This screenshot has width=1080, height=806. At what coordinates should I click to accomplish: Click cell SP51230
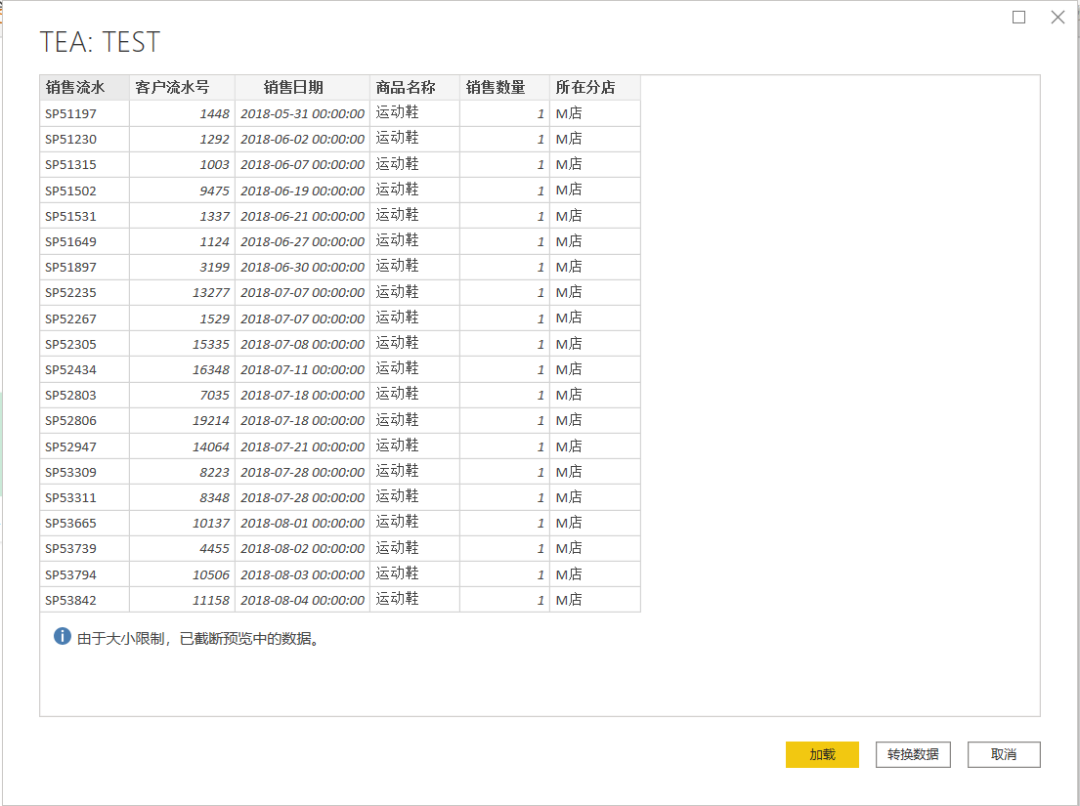85,139
